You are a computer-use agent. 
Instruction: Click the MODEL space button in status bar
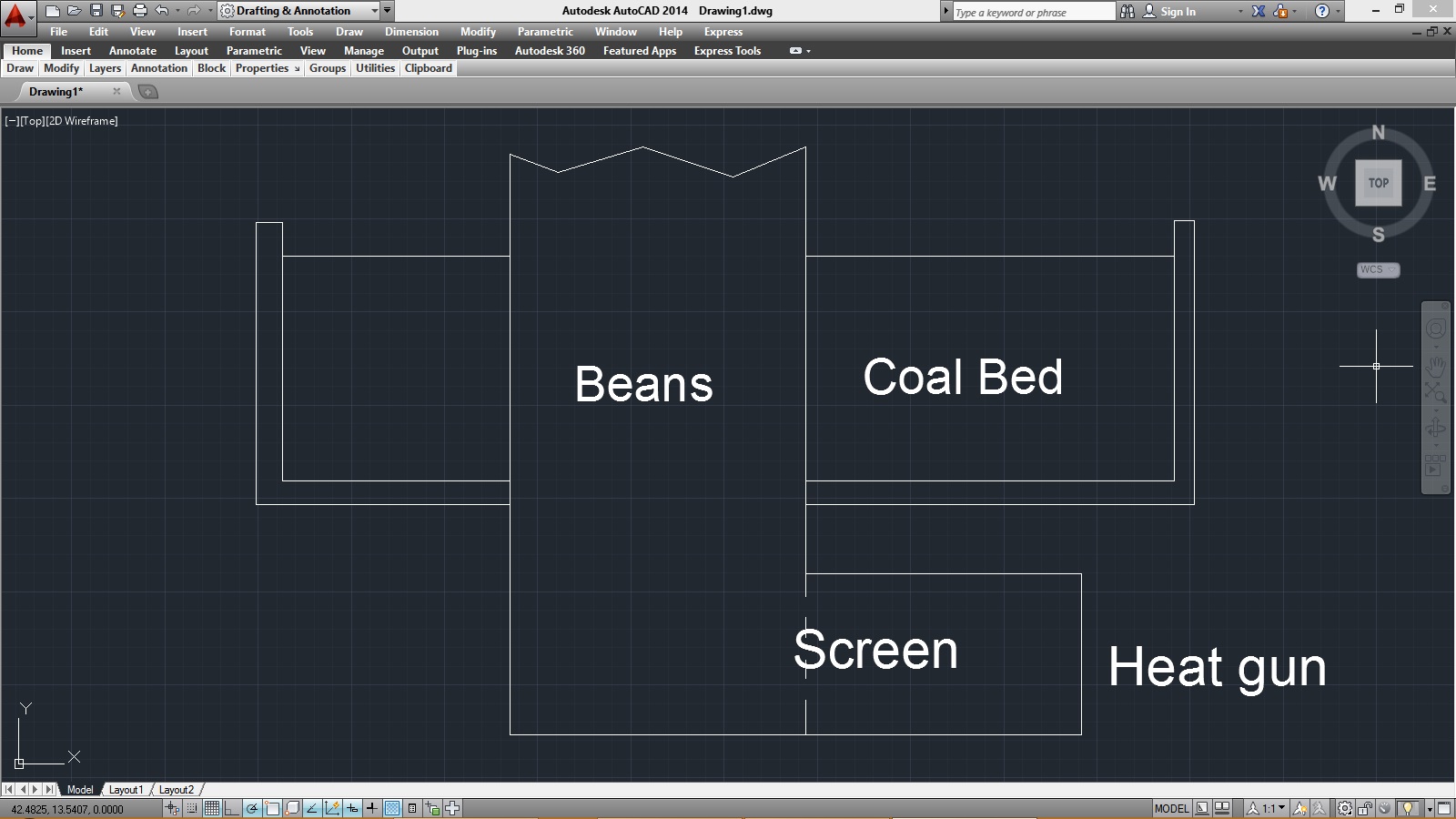click(1171, 808)
